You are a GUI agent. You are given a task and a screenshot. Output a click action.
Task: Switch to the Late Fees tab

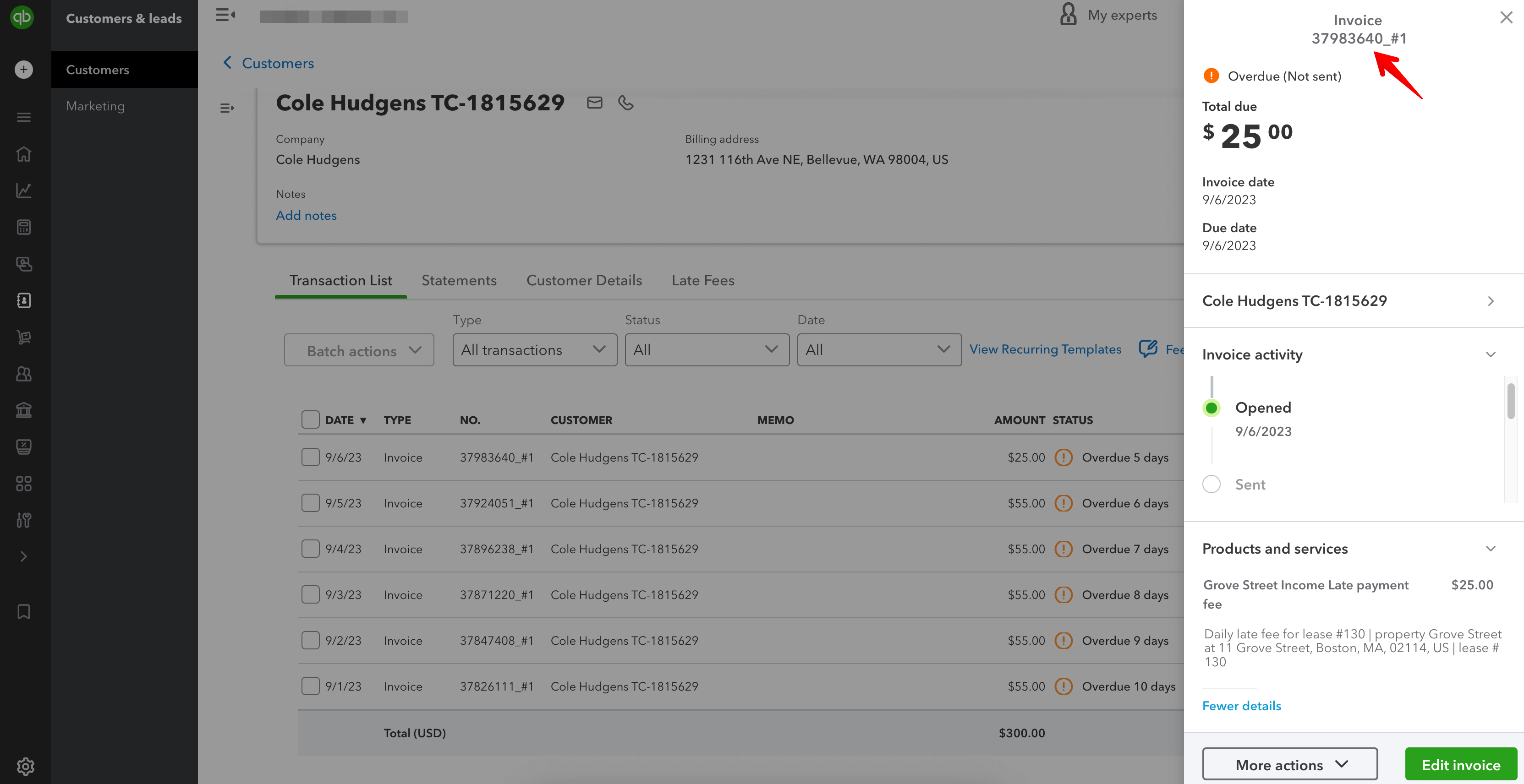coord(702,280)
